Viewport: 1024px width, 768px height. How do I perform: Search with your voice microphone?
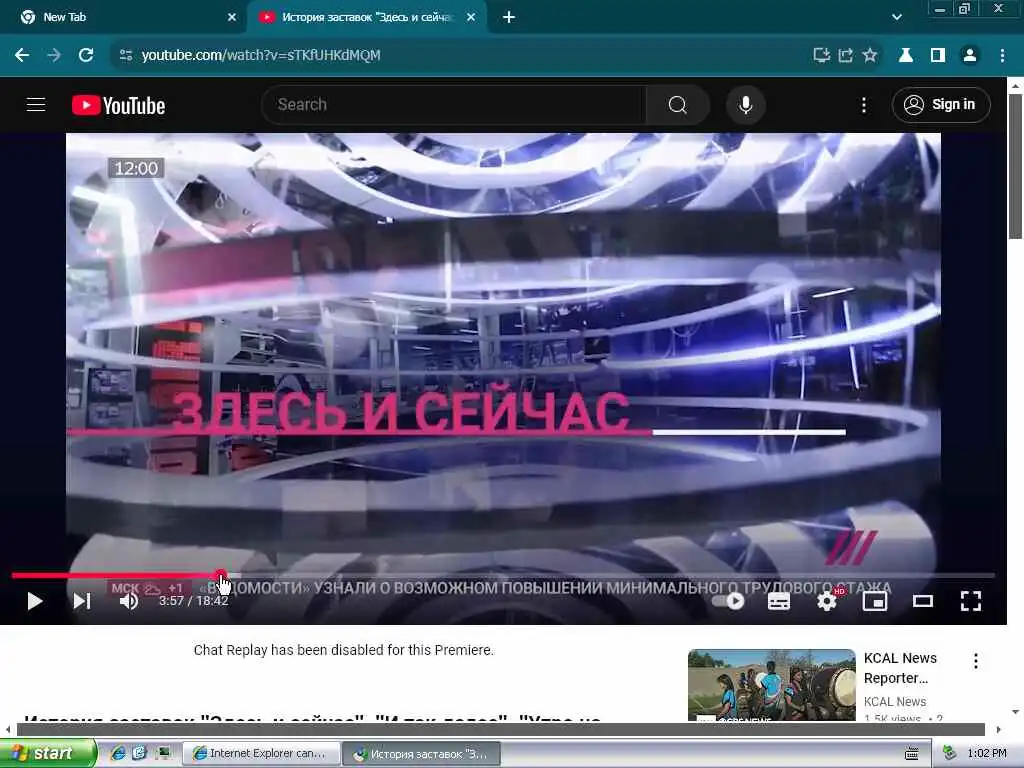coord(745,104)
